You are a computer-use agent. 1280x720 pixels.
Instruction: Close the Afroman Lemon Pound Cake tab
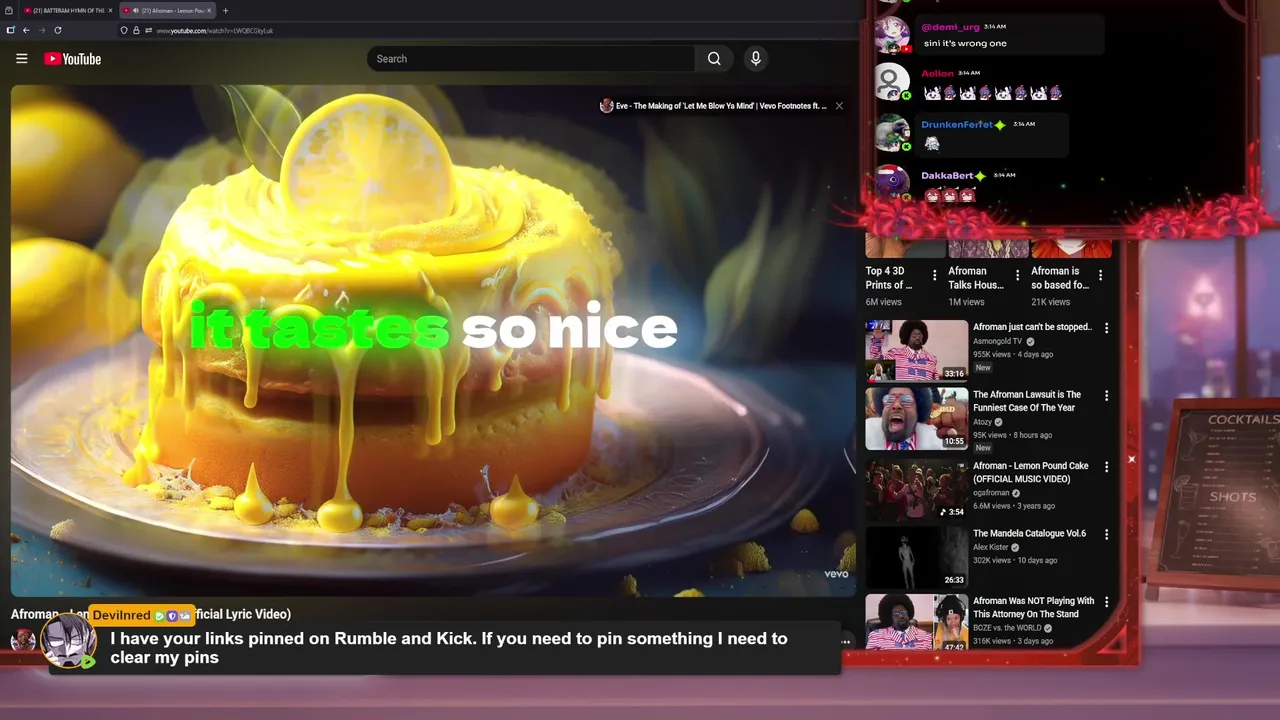point(209,10)
